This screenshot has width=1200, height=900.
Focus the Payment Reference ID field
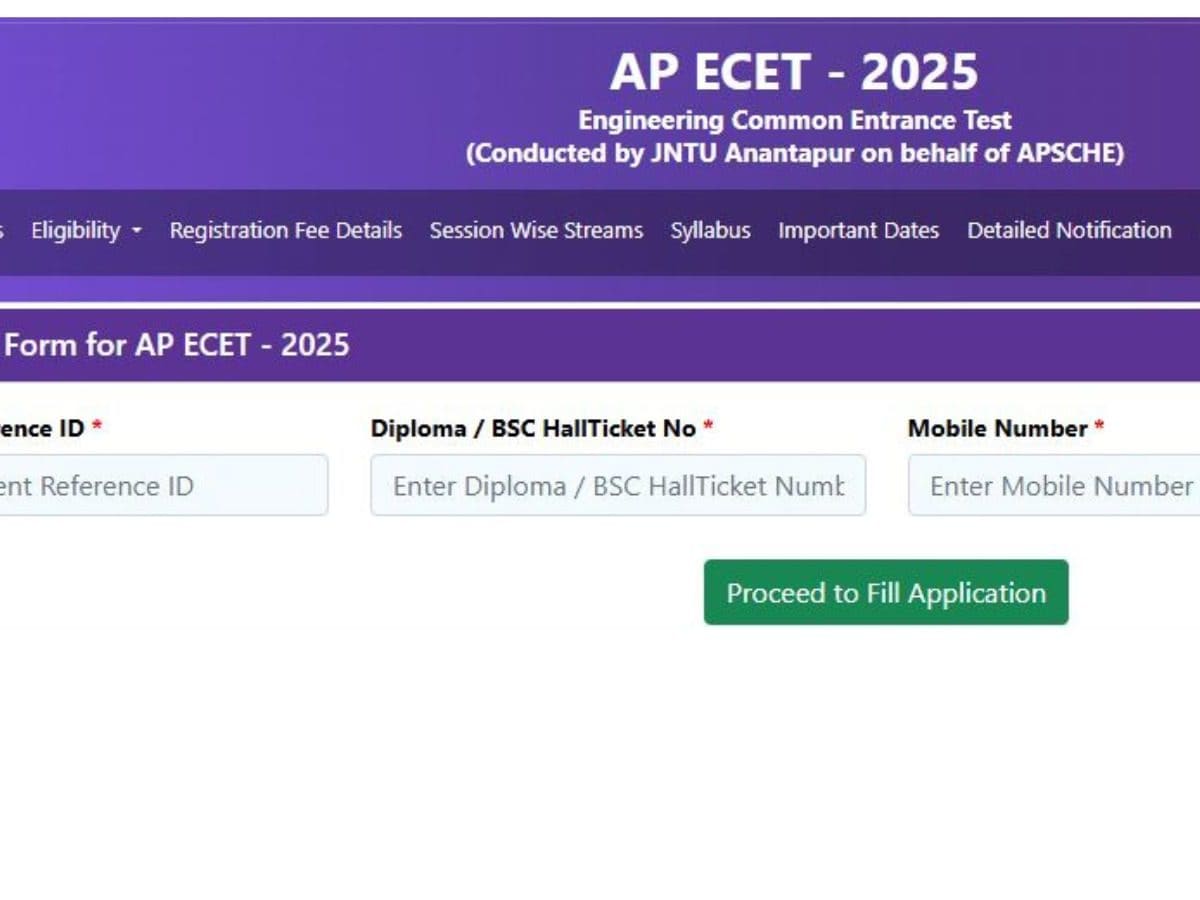click(160, 486)
